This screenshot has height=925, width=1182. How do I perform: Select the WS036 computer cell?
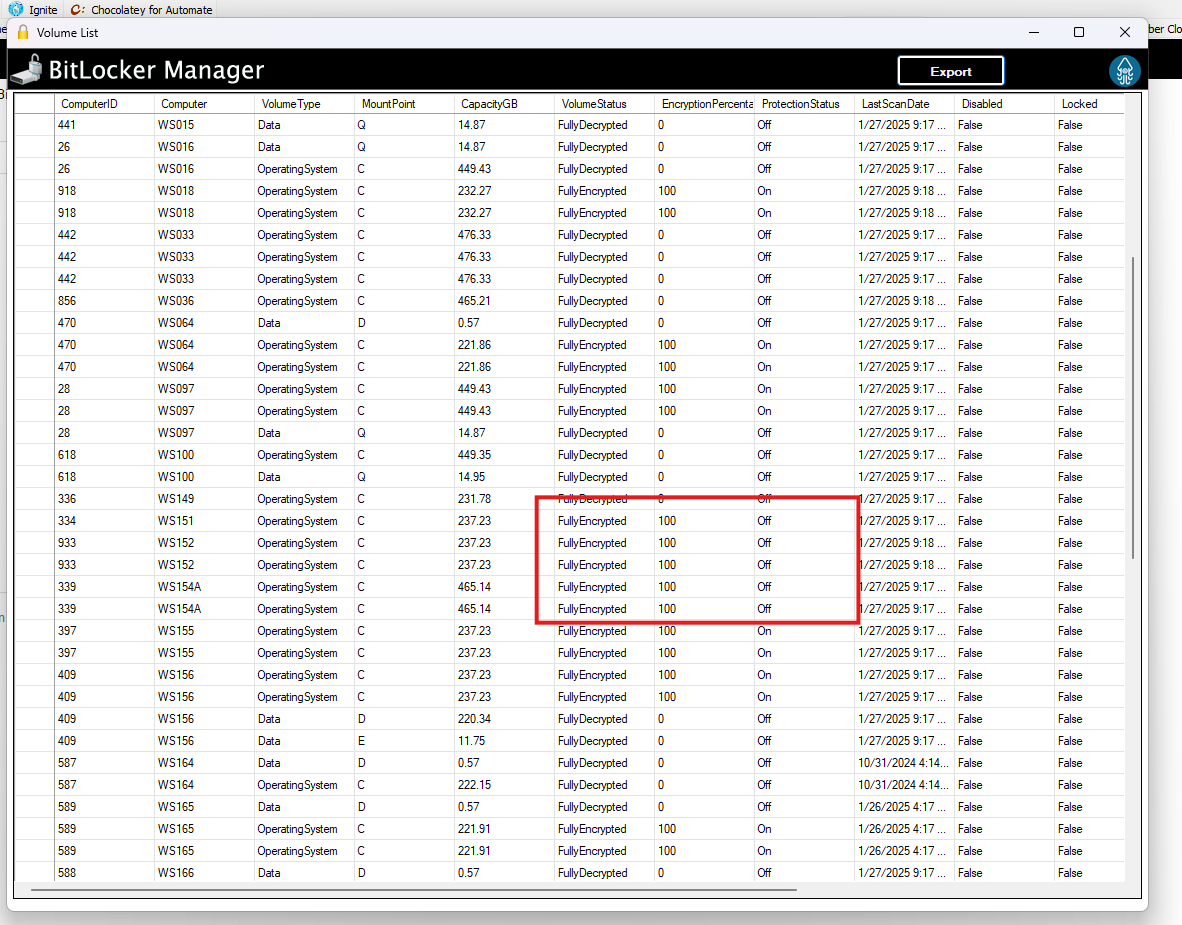coord(176,301)
